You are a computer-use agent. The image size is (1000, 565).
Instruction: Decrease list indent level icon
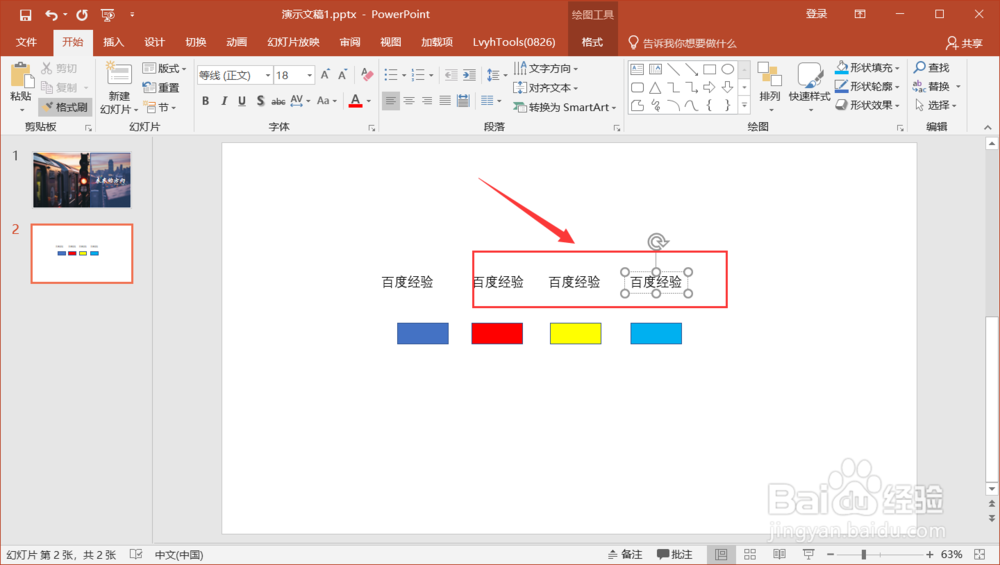pos(451,75)
